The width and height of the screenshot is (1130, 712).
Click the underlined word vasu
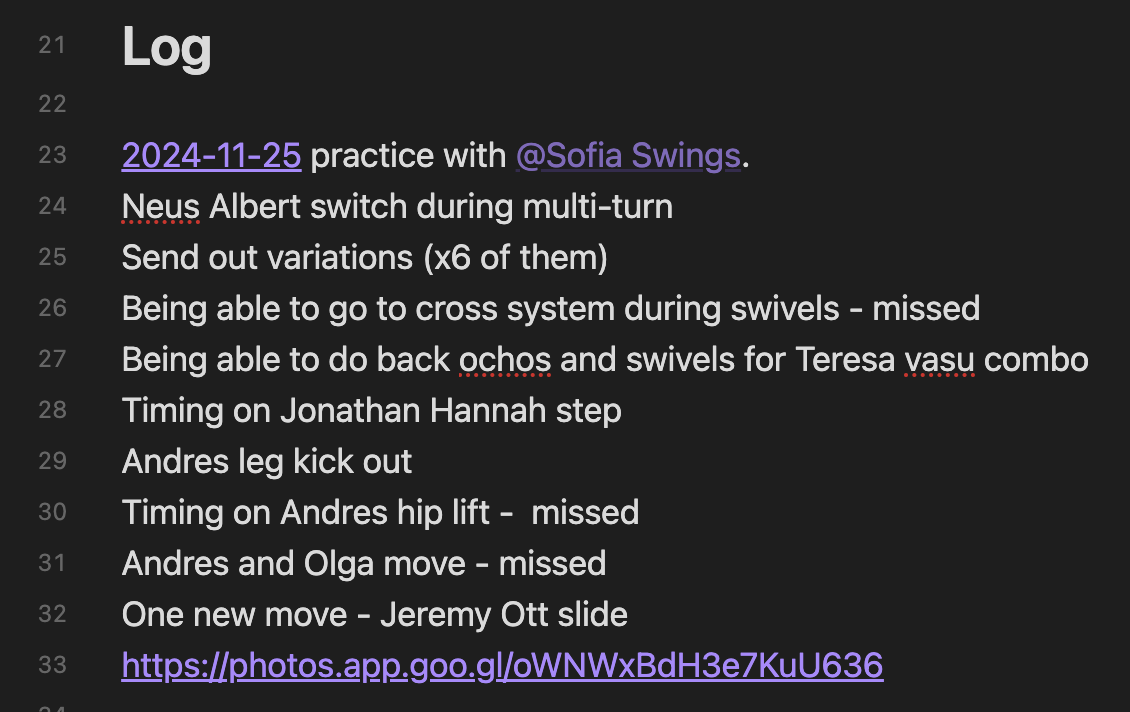[x=938, y=359]
